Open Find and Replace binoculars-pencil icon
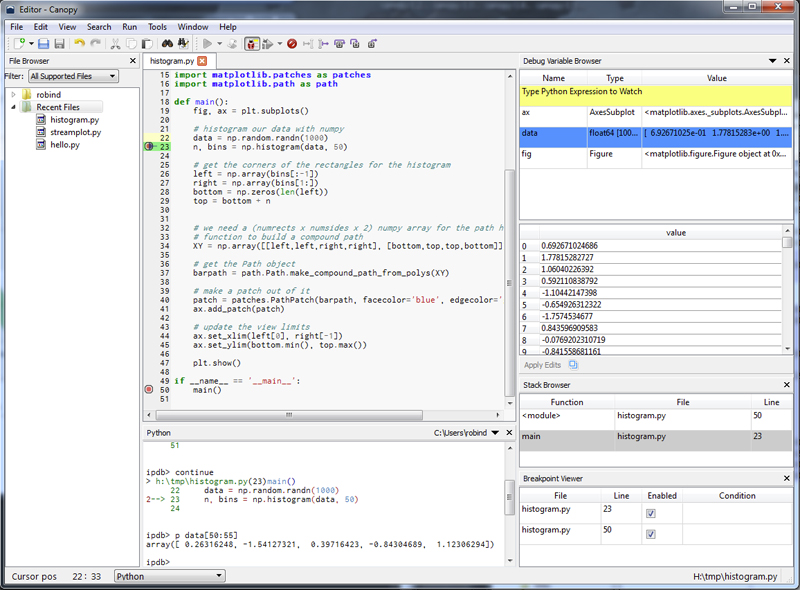This screenshot has height=590, width=800. 183,44
